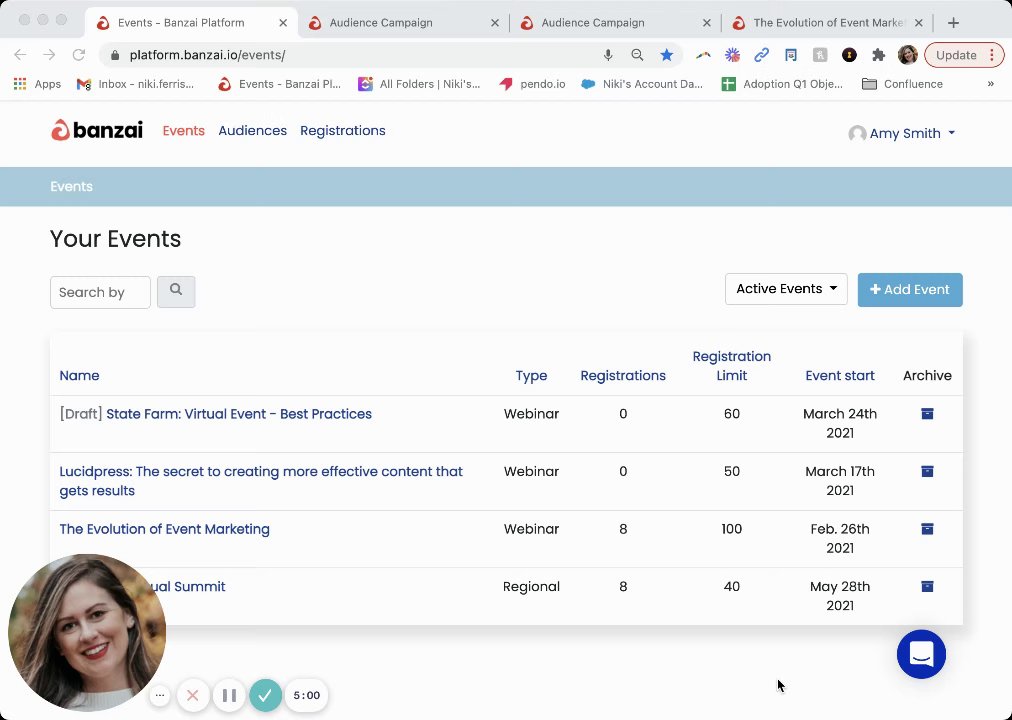Open the Gmail Inbox bookmark
1012x720 pixels.
[136, 84]
